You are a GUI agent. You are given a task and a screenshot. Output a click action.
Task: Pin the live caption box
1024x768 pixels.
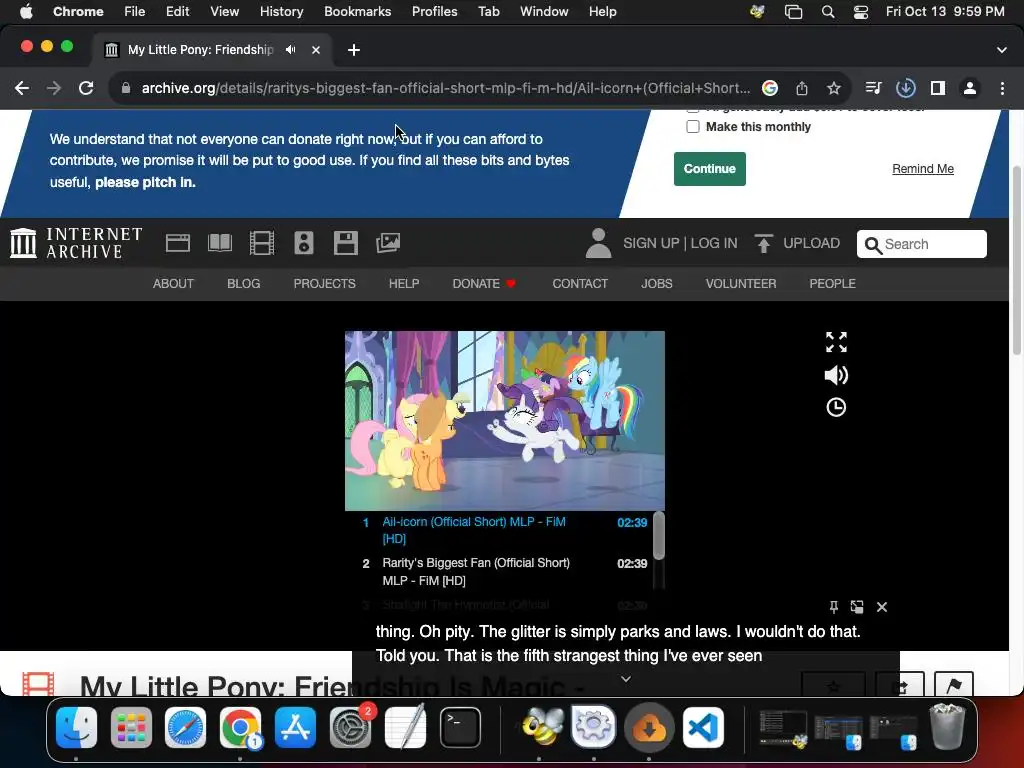pos(834,607)
